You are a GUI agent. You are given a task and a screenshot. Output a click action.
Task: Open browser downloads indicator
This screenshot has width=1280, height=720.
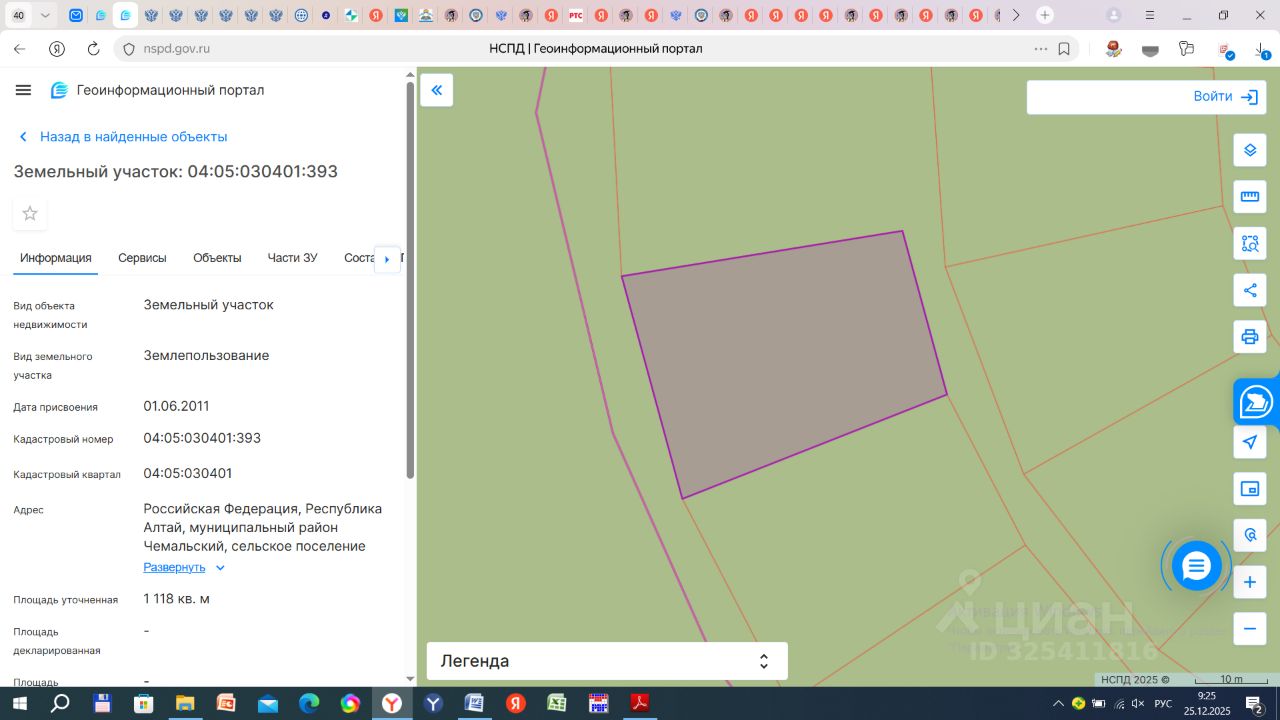pos(1262,49)
